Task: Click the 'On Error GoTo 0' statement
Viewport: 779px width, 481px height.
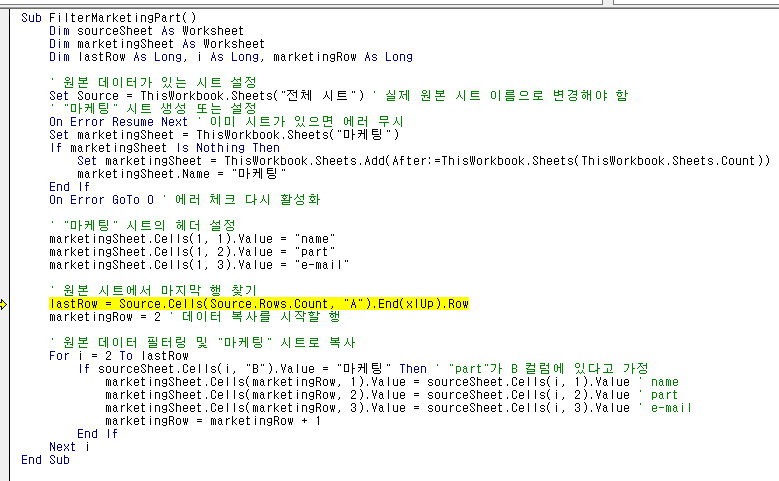Action: (101, 200)
